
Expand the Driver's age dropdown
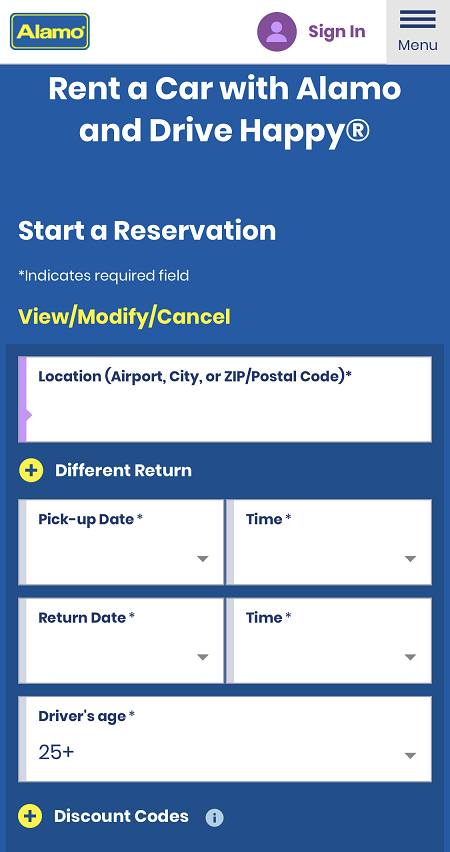[x=225, y=739]
